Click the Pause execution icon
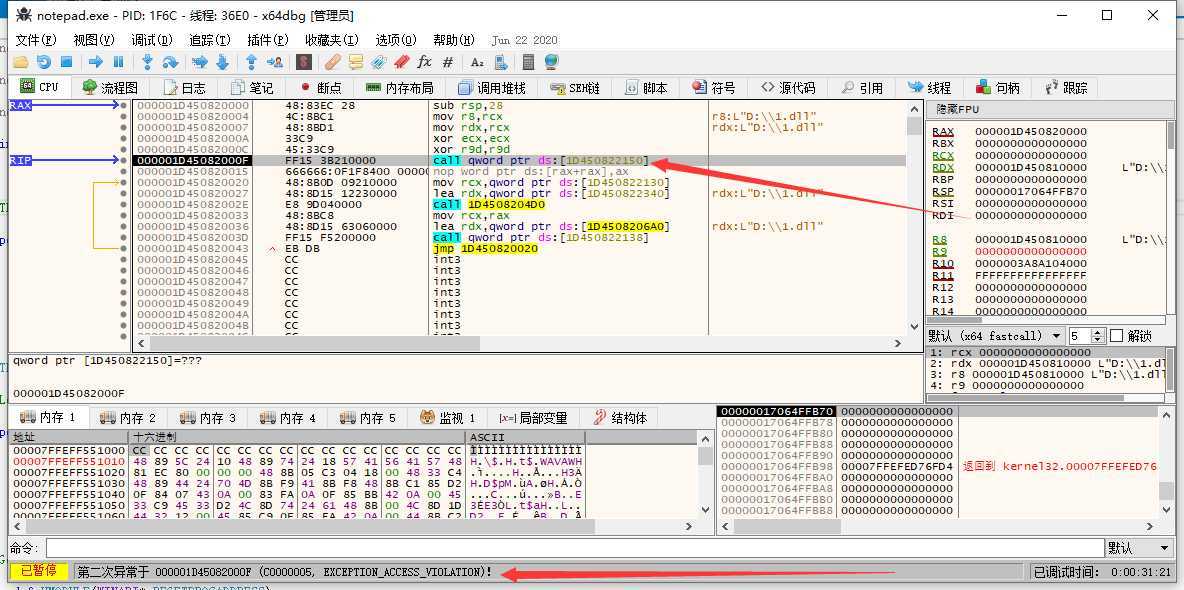 119,63
